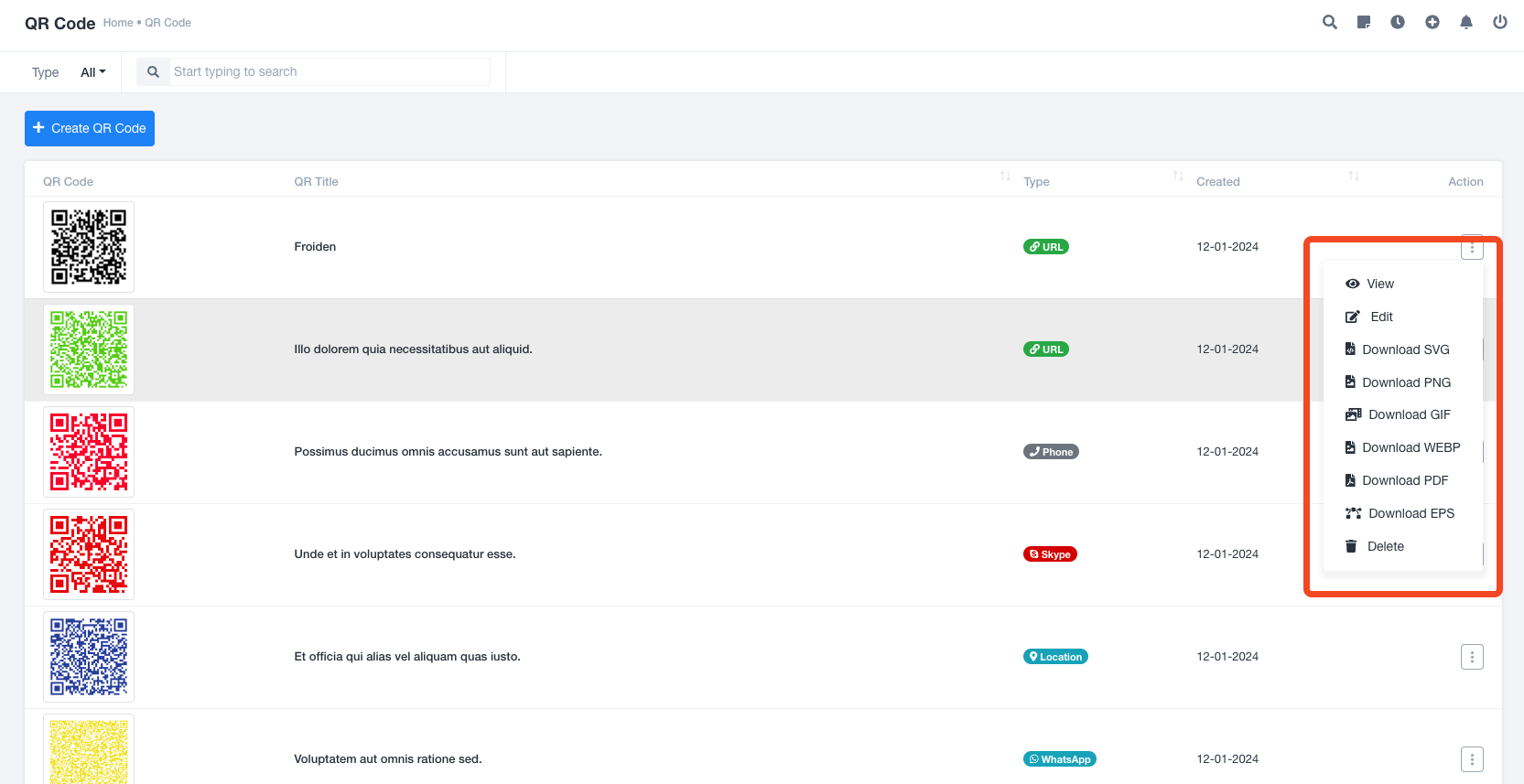Select View from the action menu
This screenshot has width=1524, height=784.
point(1402,284)
